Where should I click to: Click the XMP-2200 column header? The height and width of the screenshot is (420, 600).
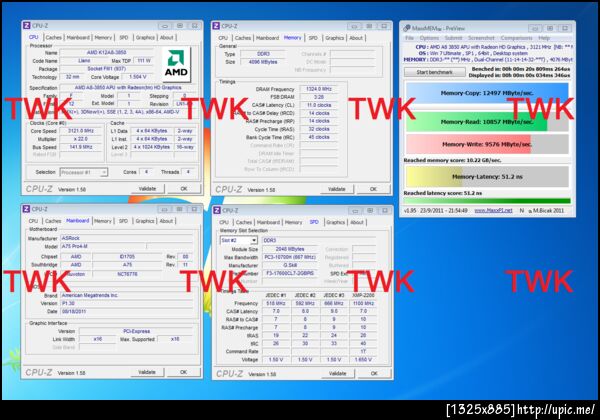click(363, 295)
